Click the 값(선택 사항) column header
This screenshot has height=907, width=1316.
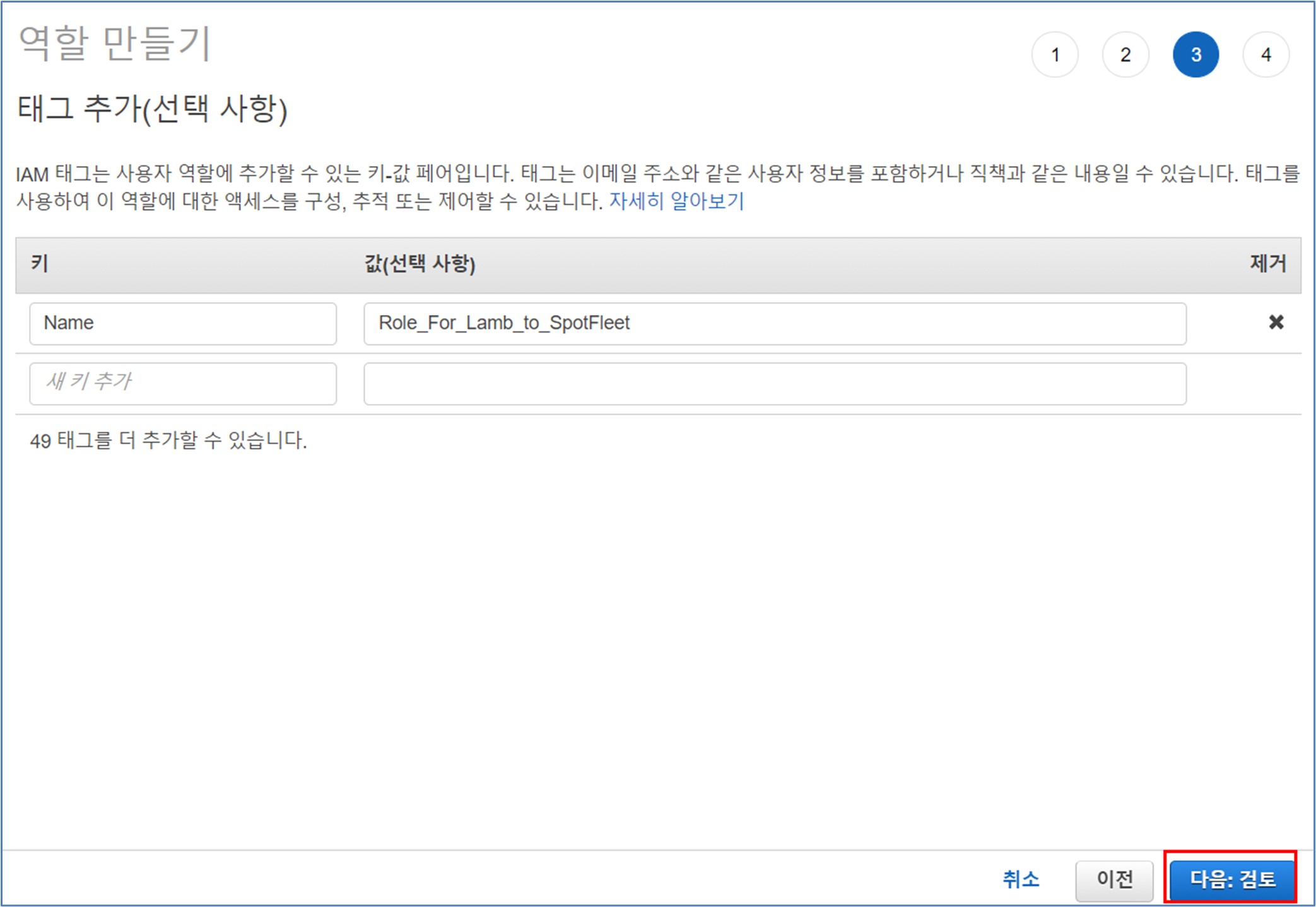420,263
